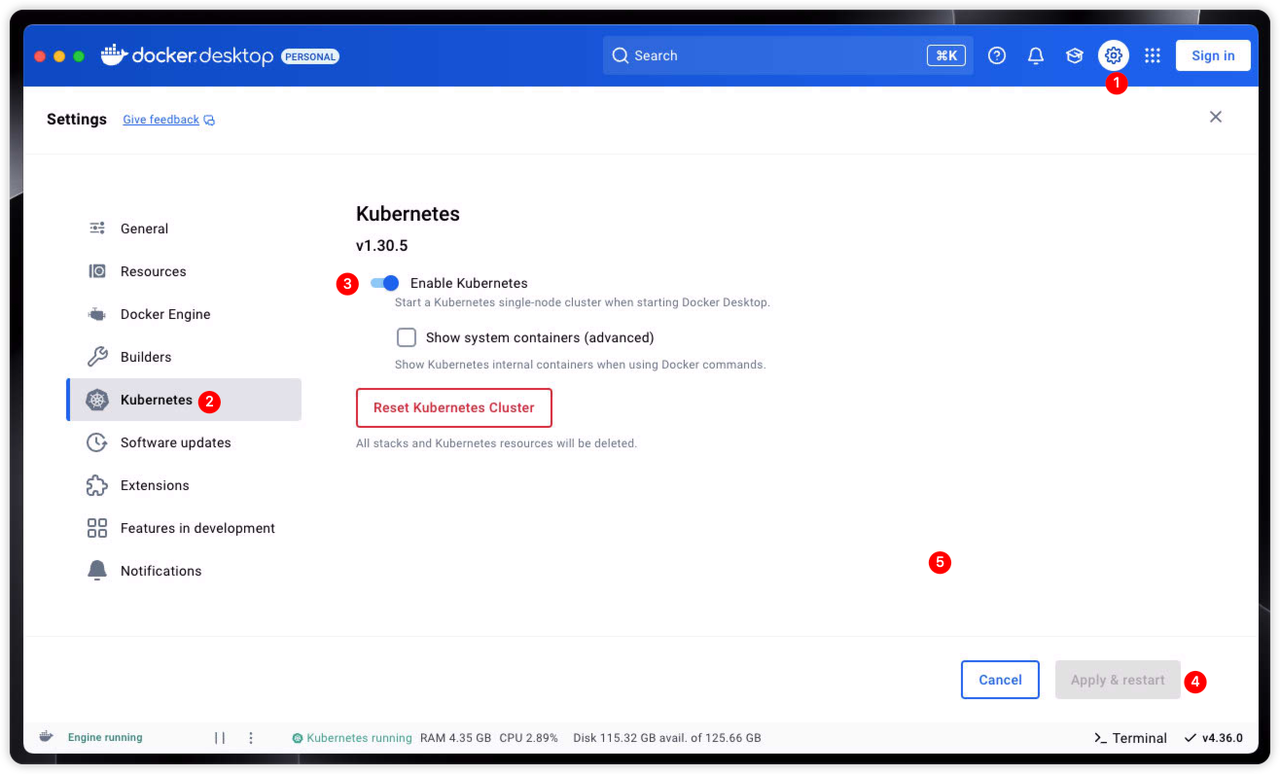Image resolution: width=1280 pixels, height=774 pixels.
Task: Click the Settings title text
Action: click(77, 119)
